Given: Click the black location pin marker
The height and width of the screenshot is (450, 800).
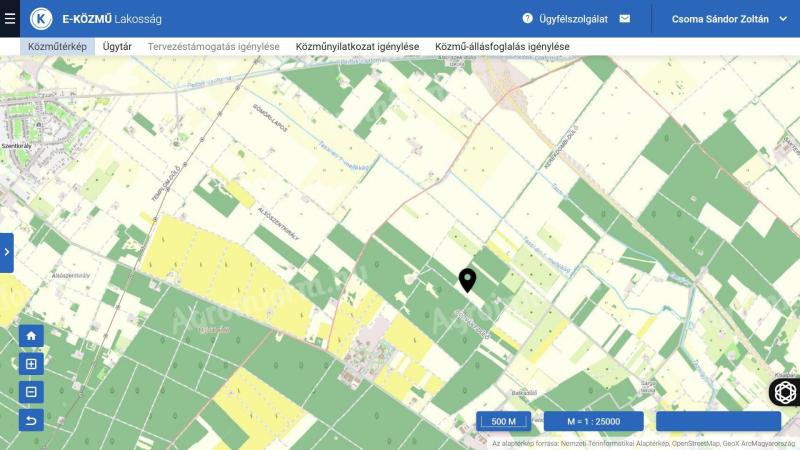Looking at the screenshot, I should click(x=467, y=280).
